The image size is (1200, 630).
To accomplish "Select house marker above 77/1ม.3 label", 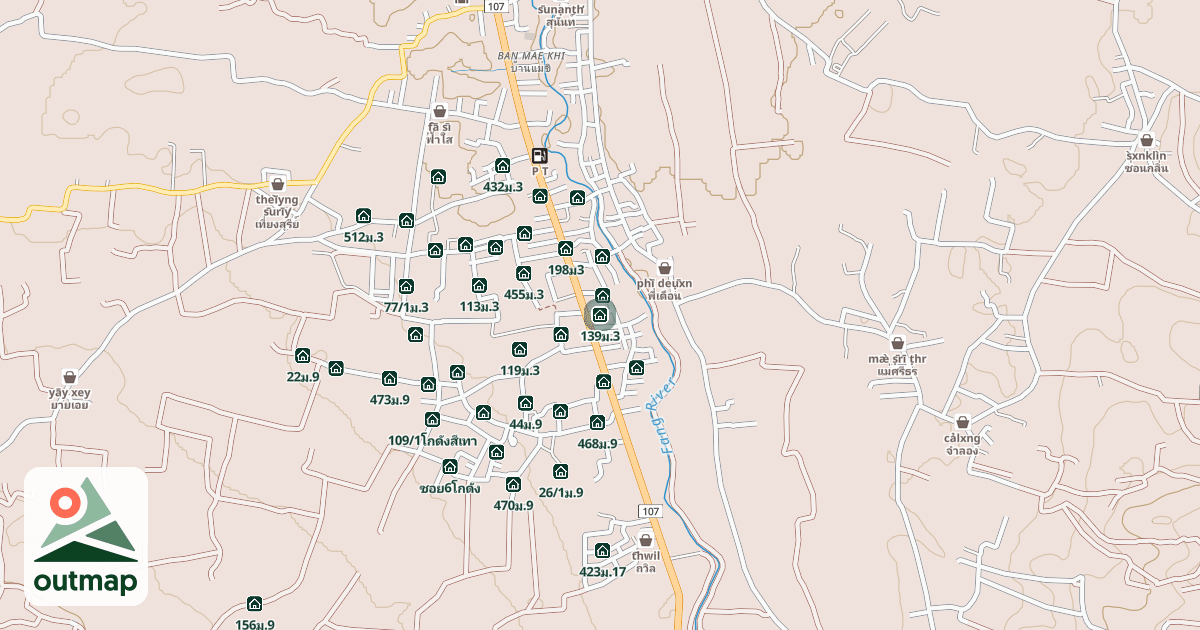I will click(x=405, y=286).
